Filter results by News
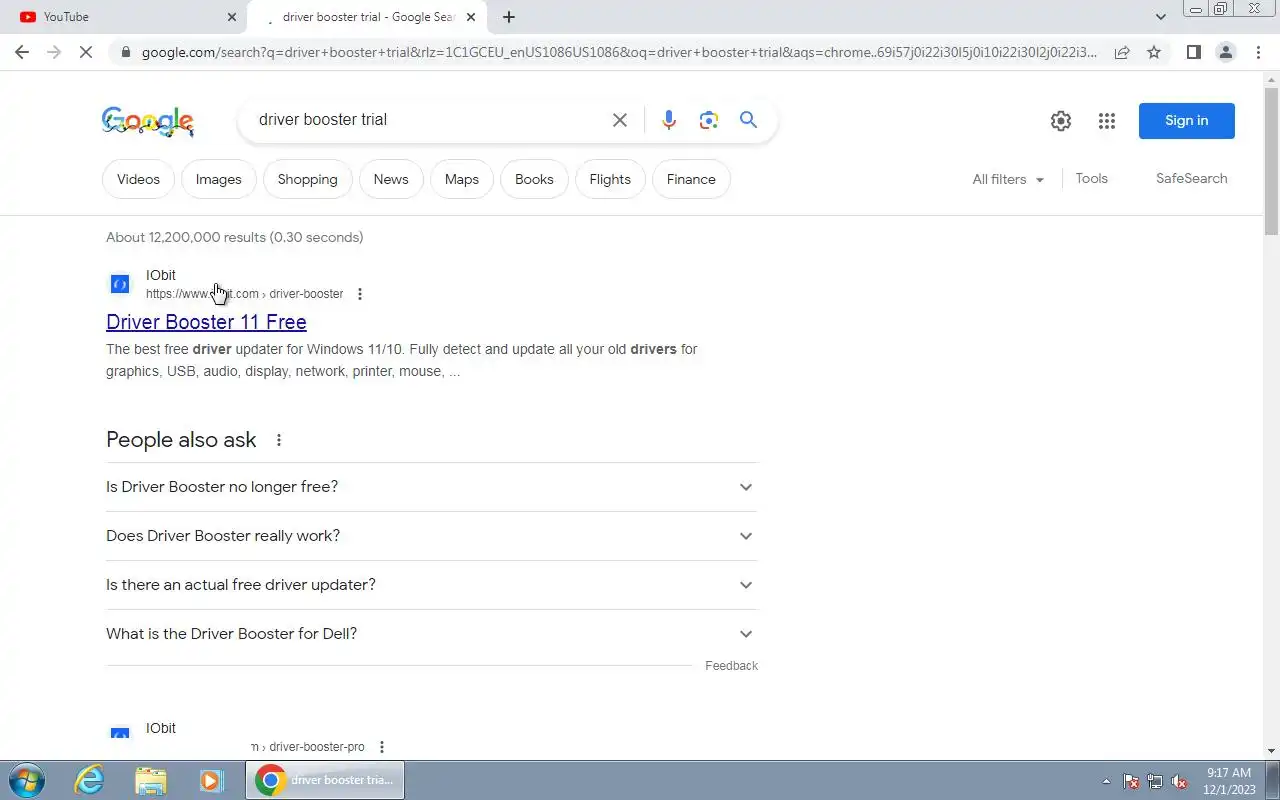Screen dimensions: 1280x800 pos(391,179)
